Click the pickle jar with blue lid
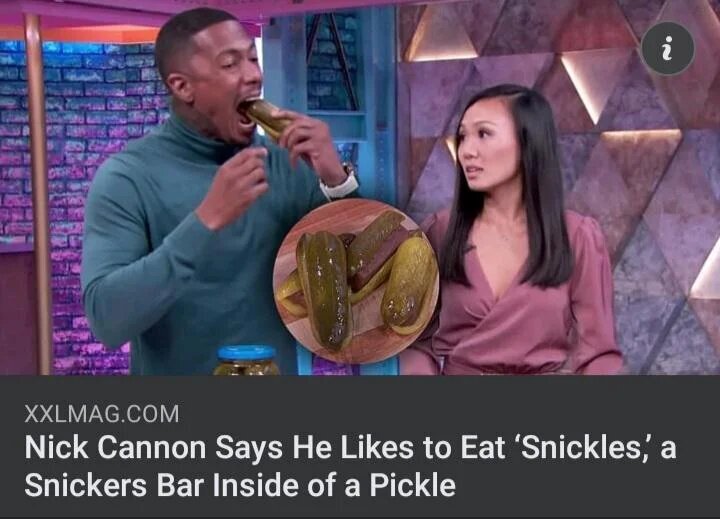This screenshot has height=519, width=720. (247, 361)
